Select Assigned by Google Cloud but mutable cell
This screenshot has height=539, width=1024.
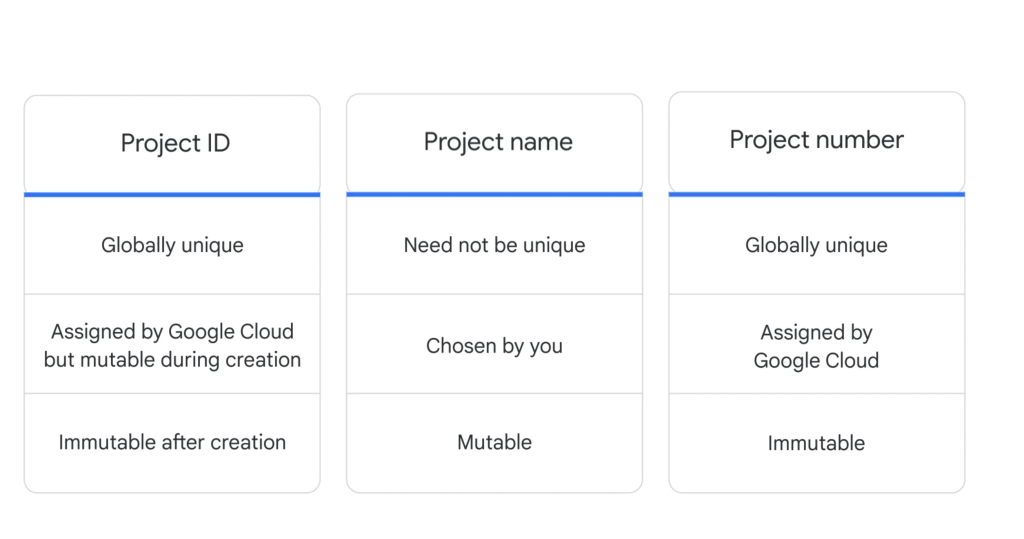click(172, 344)
